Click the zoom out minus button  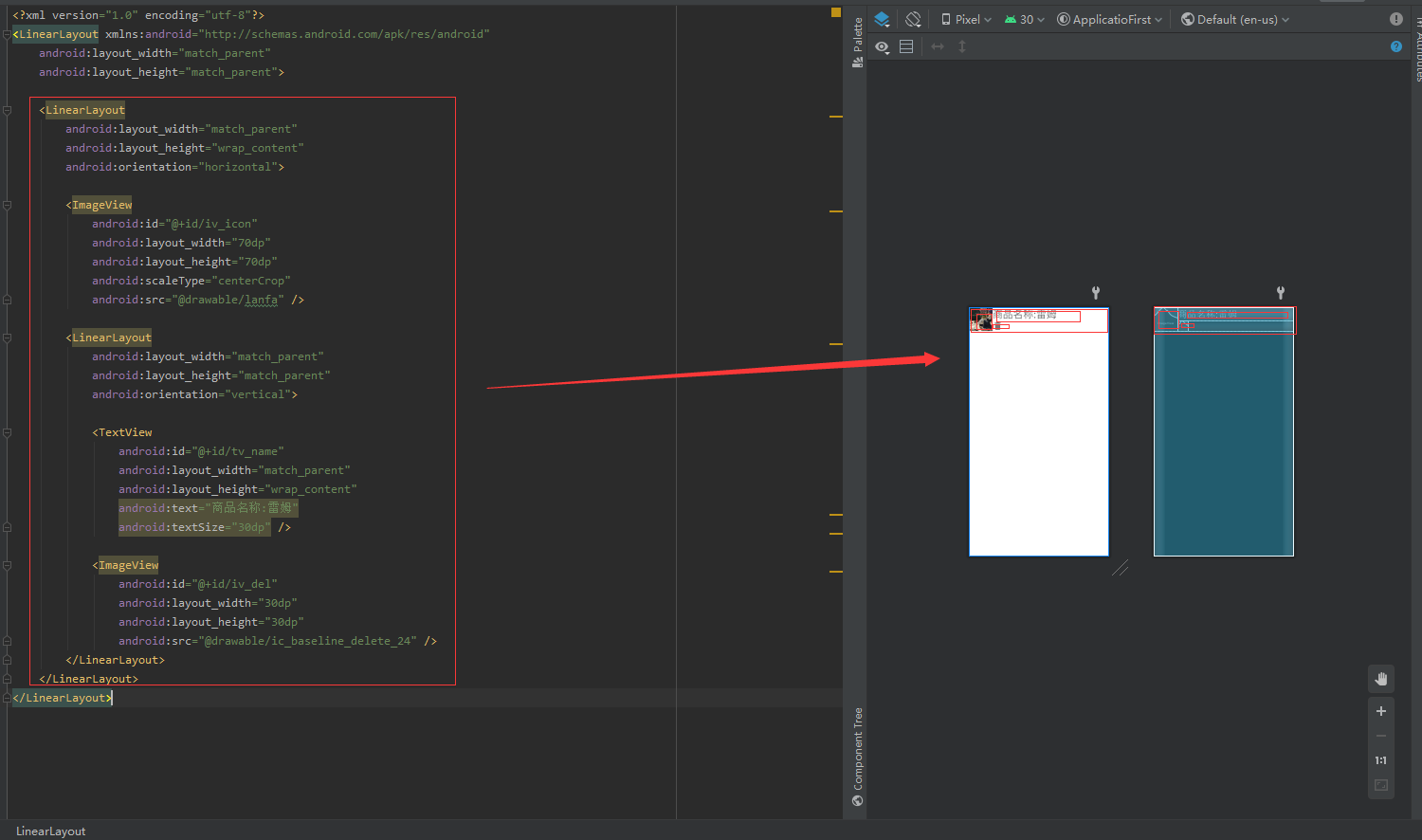click(1381, 736)
